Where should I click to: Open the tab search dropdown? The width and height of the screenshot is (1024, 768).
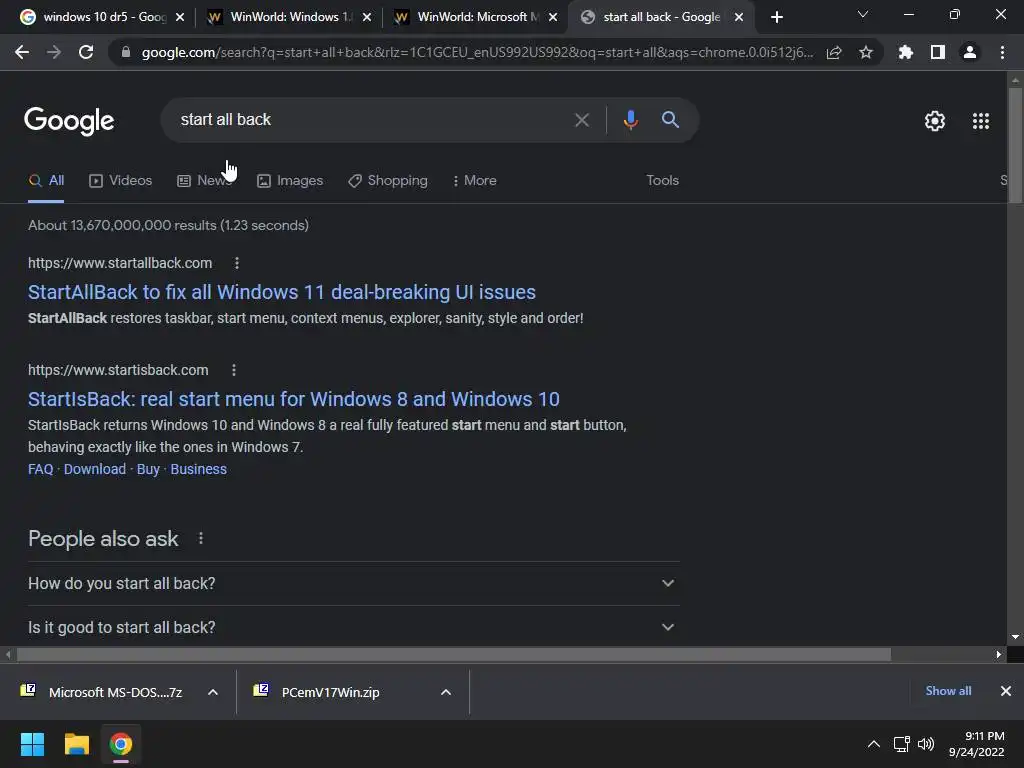pos(863,14)
